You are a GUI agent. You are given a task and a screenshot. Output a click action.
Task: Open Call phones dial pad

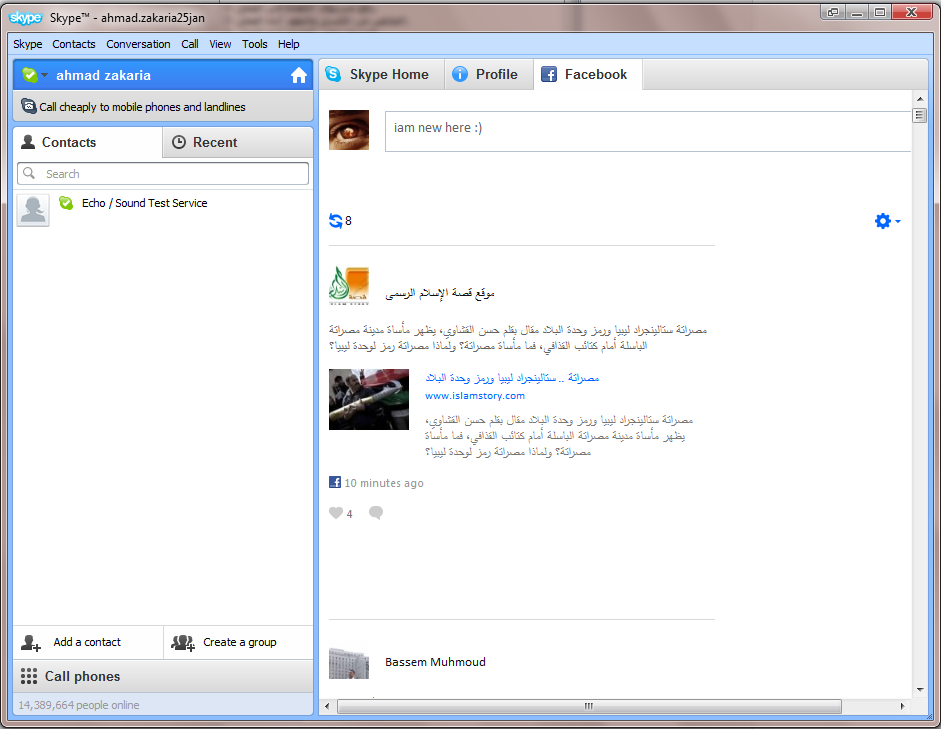tap(163, 676)
